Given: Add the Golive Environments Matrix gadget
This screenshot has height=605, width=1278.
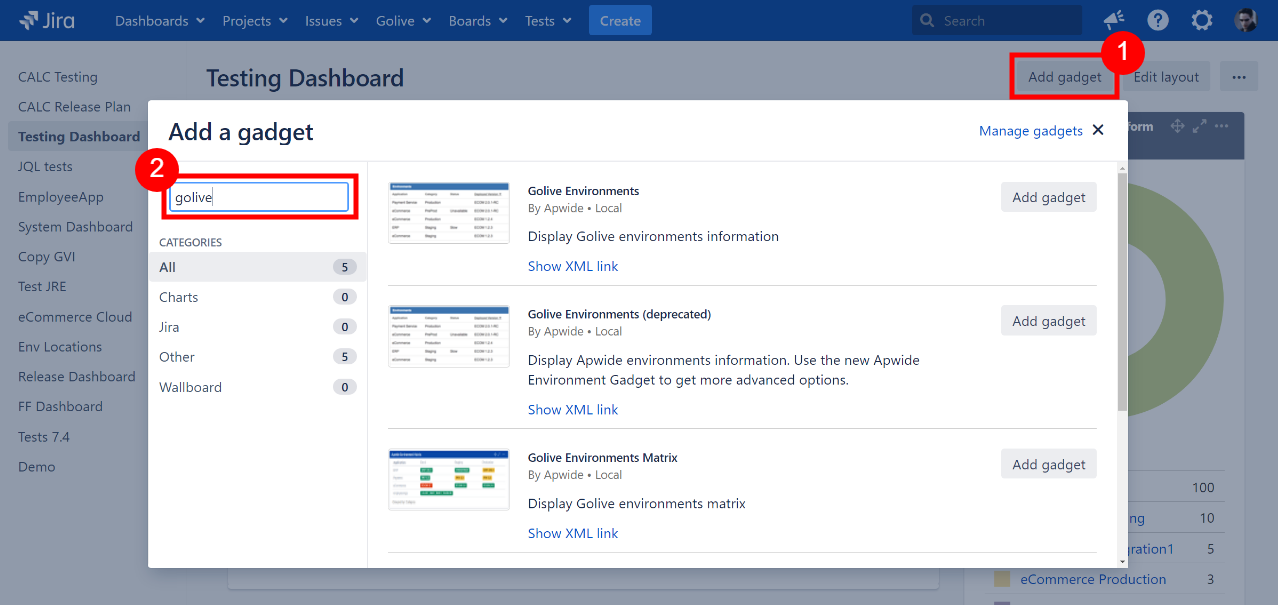Looking at the screenshot, I should (x=1048, y=464).
